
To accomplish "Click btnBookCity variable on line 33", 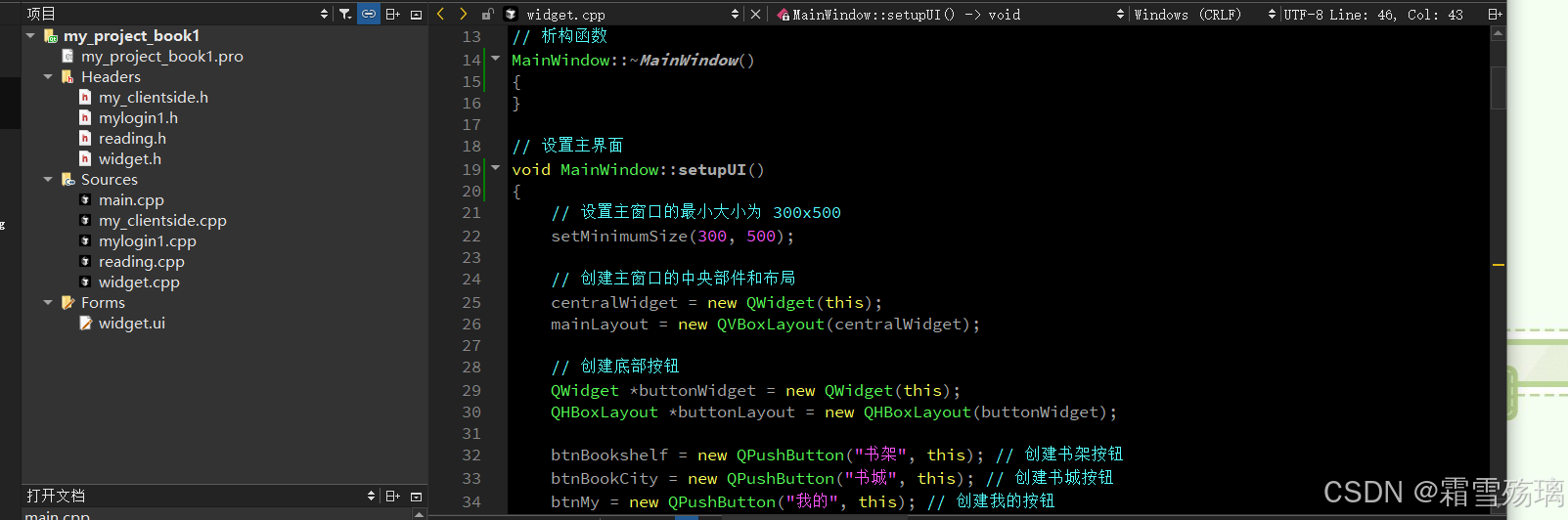I will click(x=605, y=478).
